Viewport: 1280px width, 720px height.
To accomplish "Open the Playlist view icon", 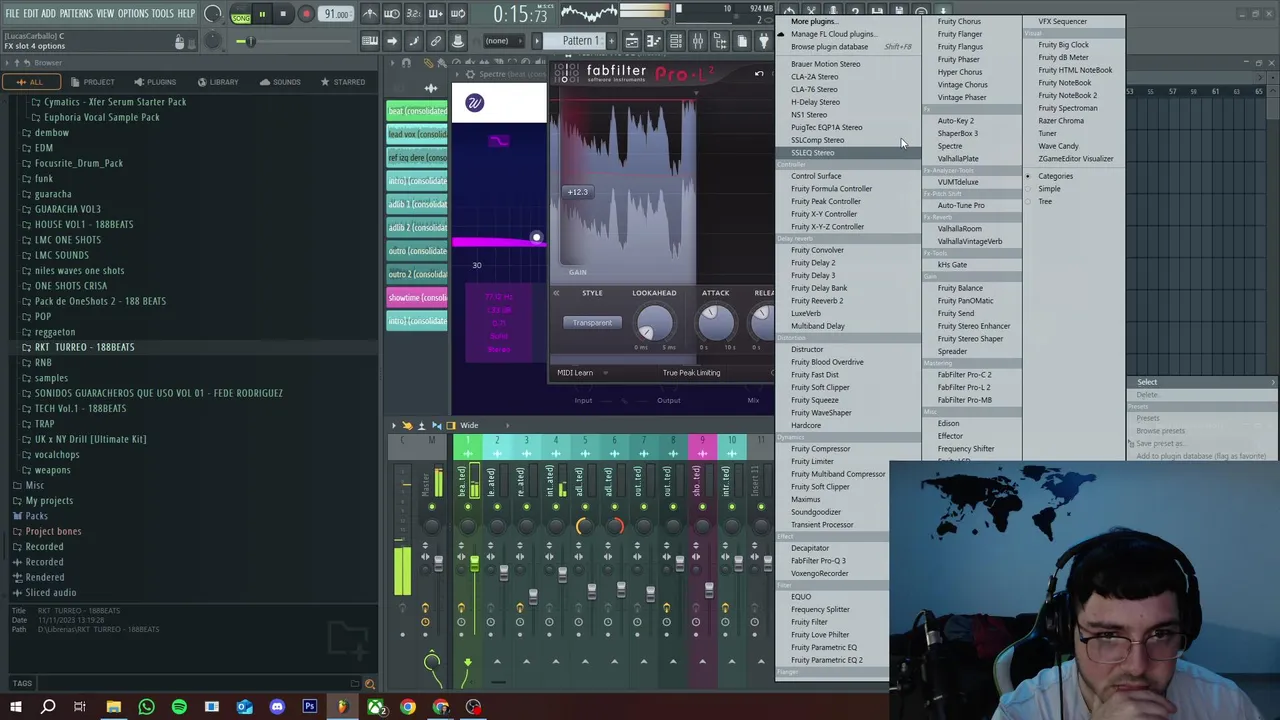I will (631, 41).
